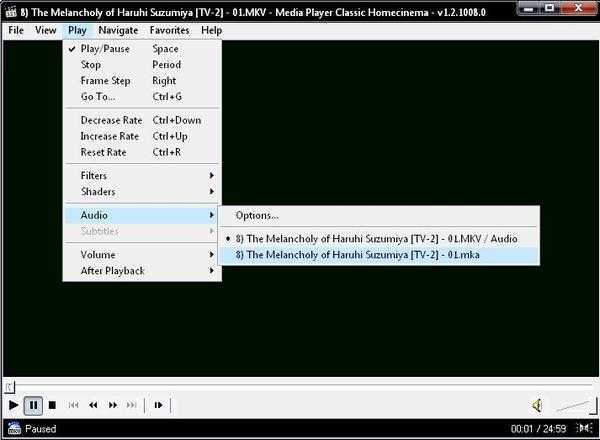Open the View menu
The width and height of the screenshot is (600, 440).
(x=46, y=30)
